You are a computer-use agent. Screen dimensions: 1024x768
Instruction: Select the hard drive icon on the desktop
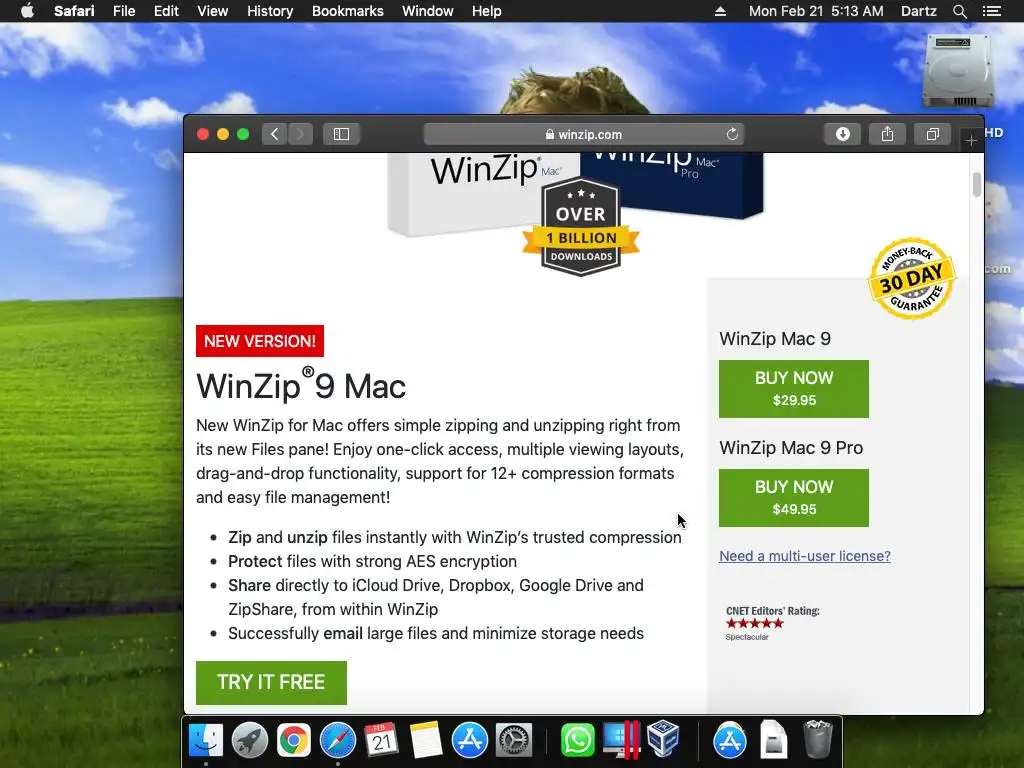click(958, 71)
